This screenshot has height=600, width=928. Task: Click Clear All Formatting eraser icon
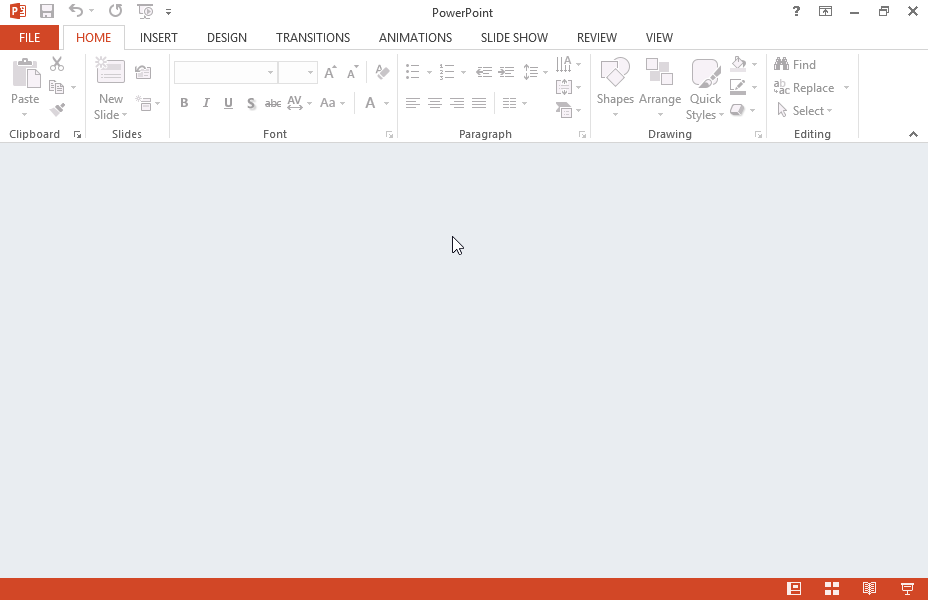tap(382, 72)
